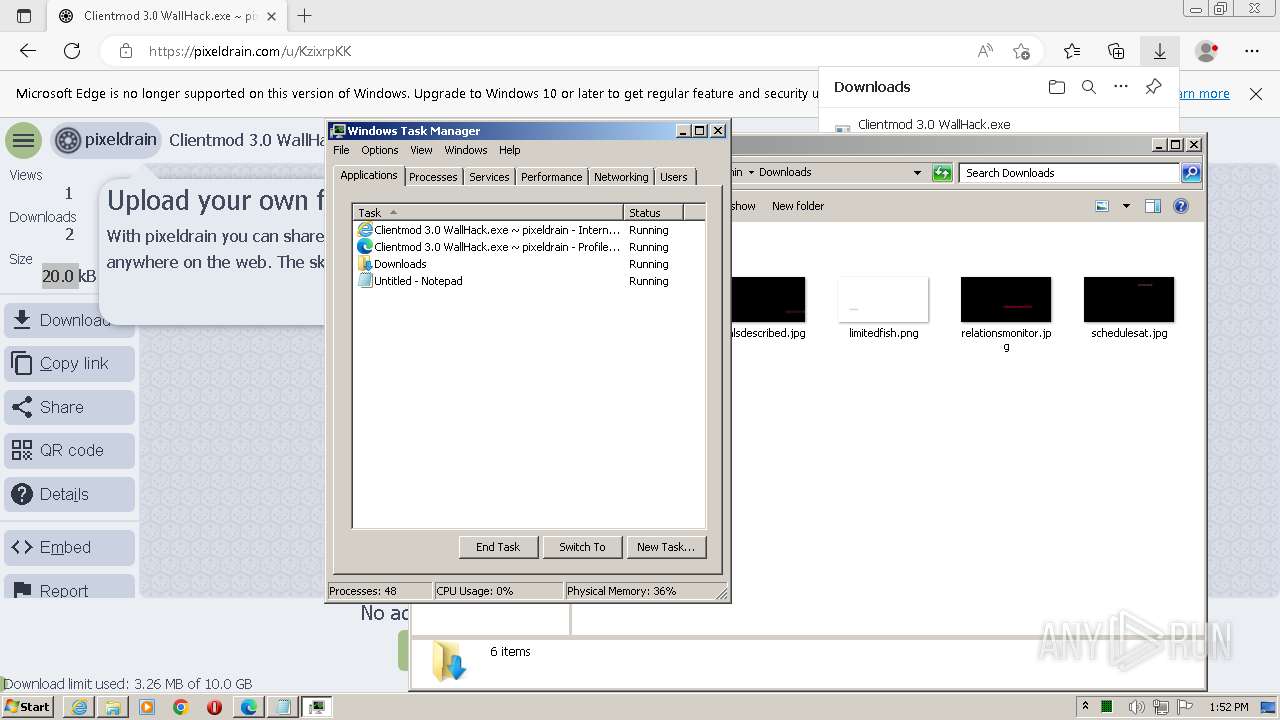Close the Clientmod 3.0 WallHack tab

pos(271,16)
